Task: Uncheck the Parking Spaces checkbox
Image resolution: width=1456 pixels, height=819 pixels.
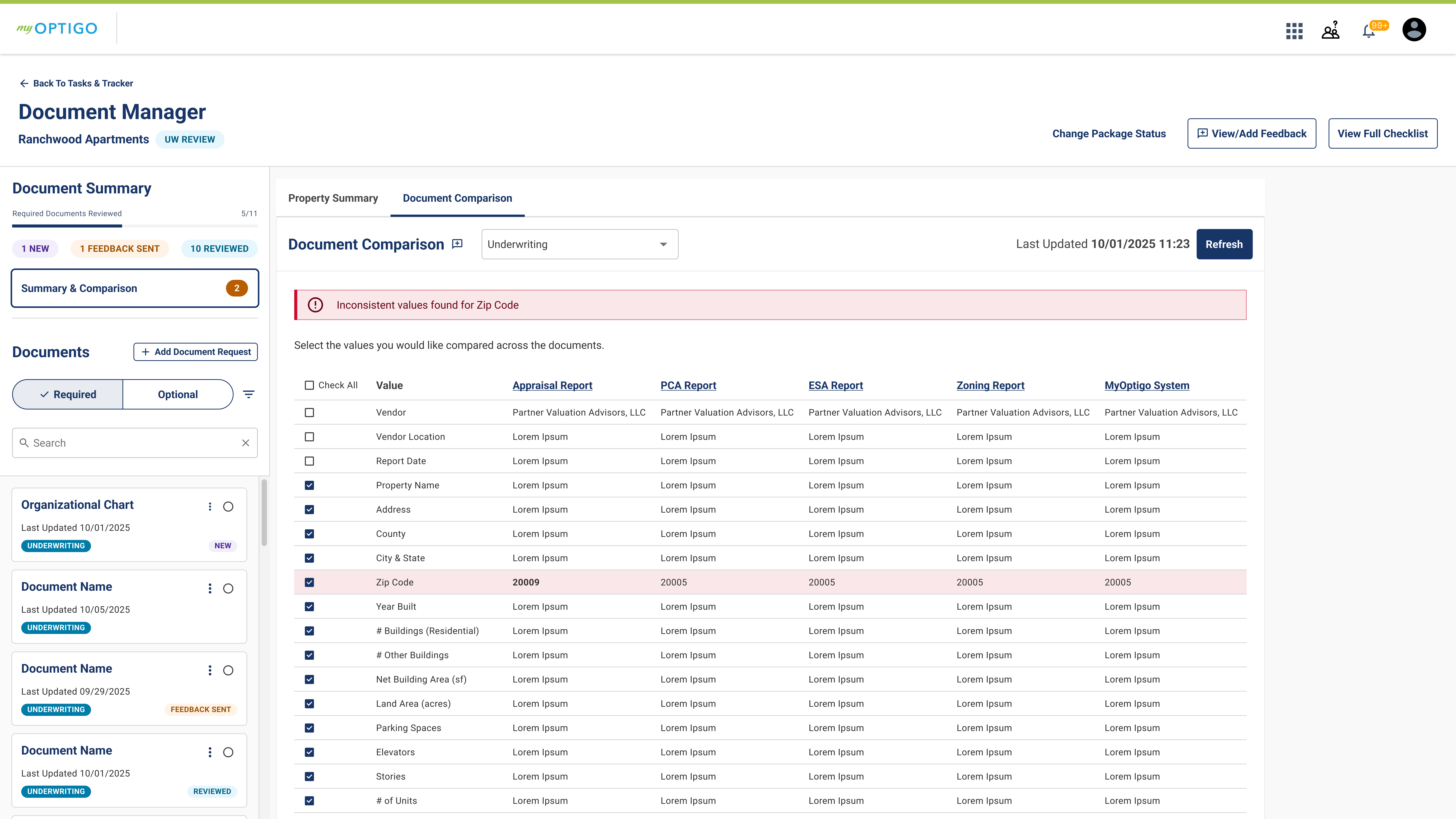Action: (309, 728)
